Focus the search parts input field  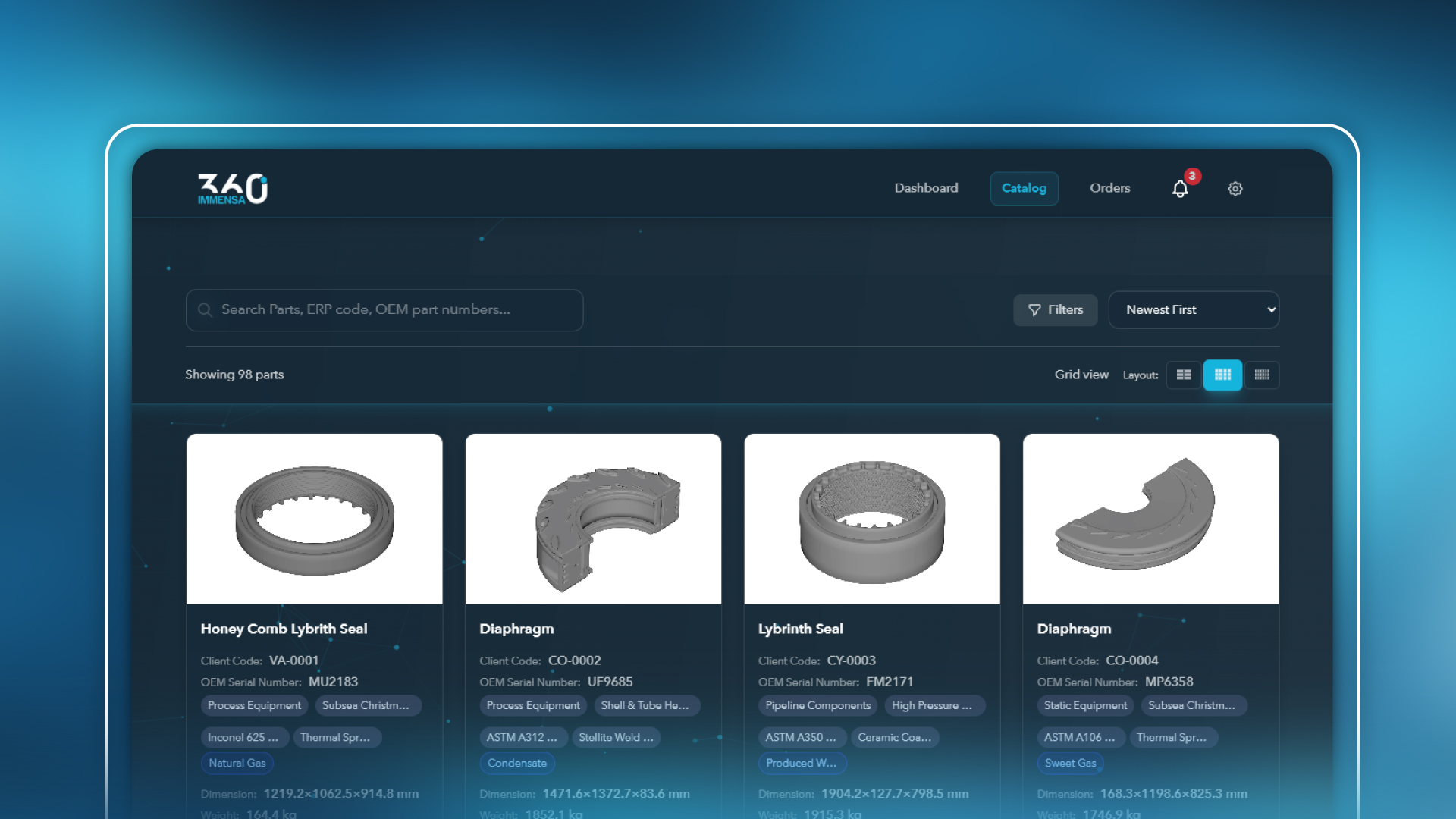point(384,310)
